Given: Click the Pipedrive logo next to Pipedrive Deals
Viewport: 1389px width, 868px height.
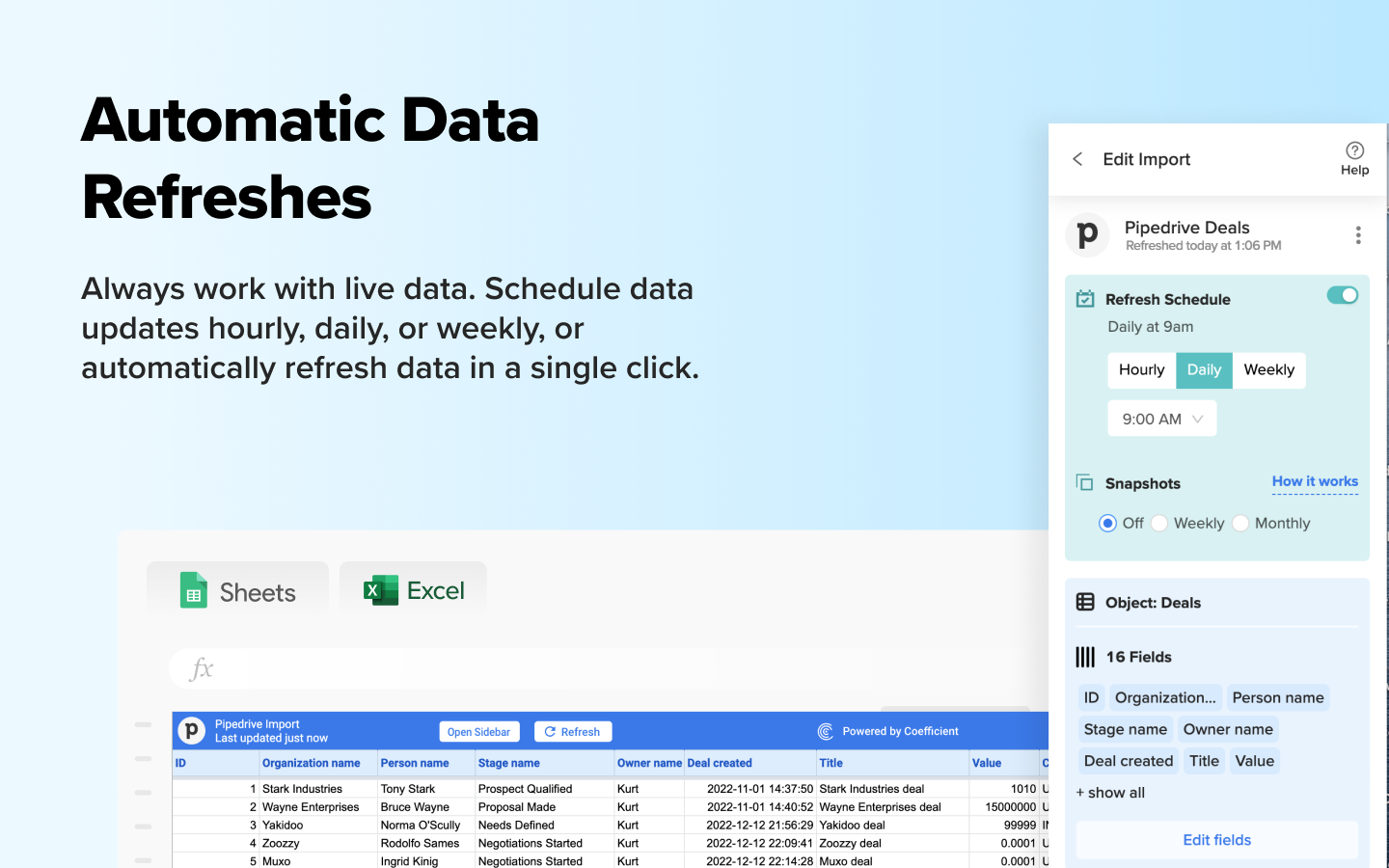Looking at the screenshot, I should [x=1087, y=234].
